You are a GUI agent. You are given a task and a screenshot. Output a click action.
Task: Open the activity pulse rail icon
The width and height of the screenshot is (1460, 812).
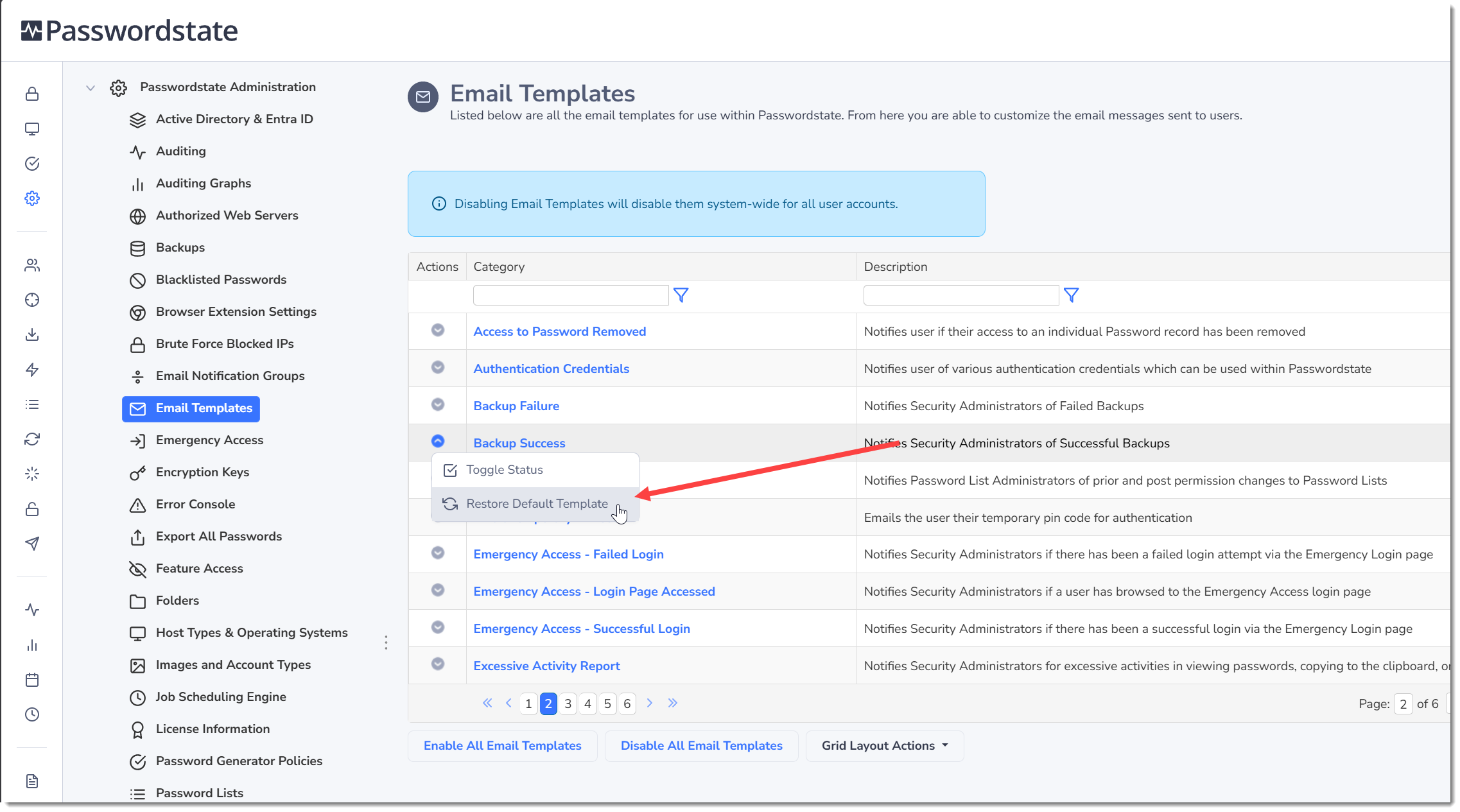pos(32,610)
